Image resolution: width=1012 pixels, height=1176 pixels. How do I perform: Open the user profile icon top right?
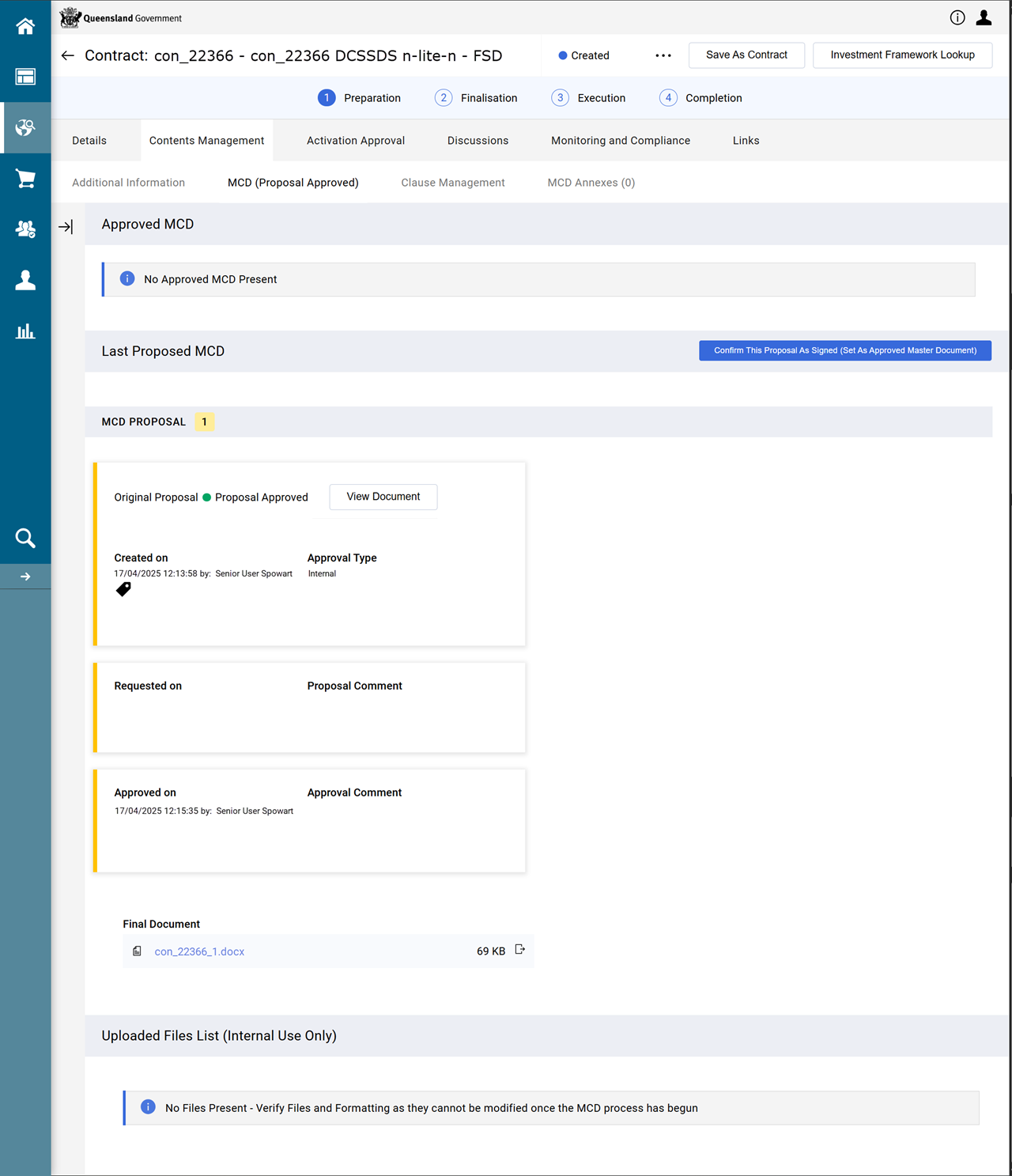(x=984, y=17)
